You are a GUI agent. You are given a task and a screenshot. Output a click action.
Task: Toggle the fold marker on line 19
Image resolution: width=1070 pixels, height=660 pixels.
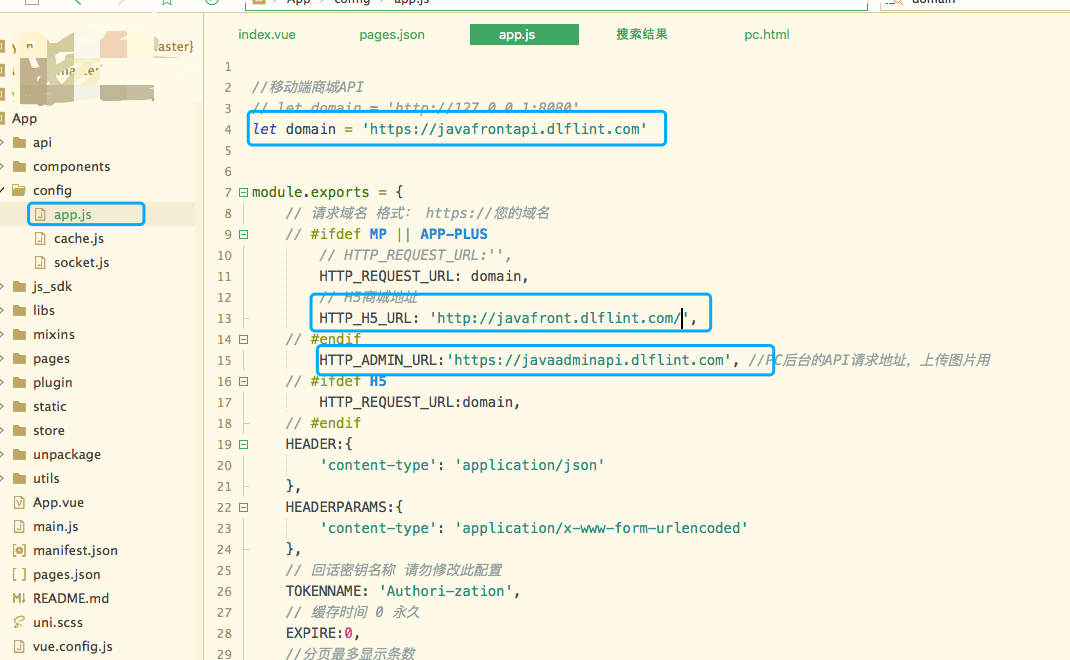(242, 444)
